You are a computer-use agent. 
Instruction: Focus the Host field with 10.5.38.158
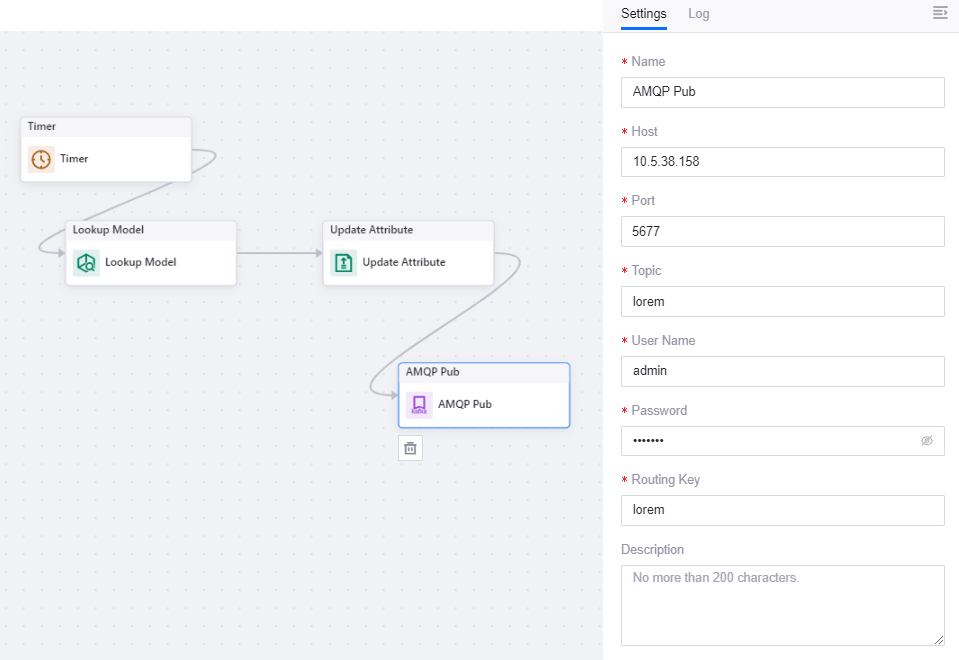782,162
